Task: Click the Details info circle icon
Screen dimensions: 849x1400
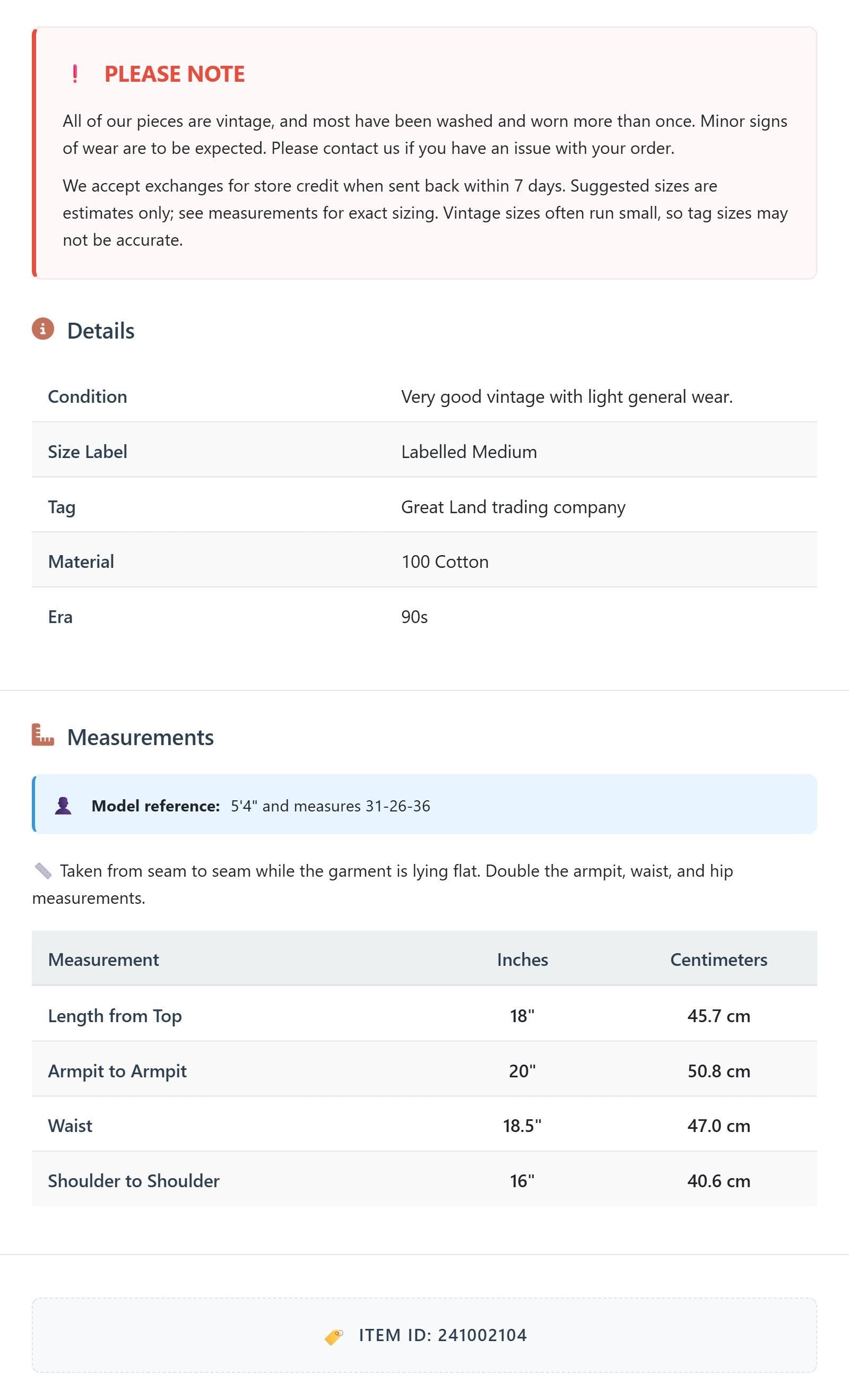Action: pos(42,329)
